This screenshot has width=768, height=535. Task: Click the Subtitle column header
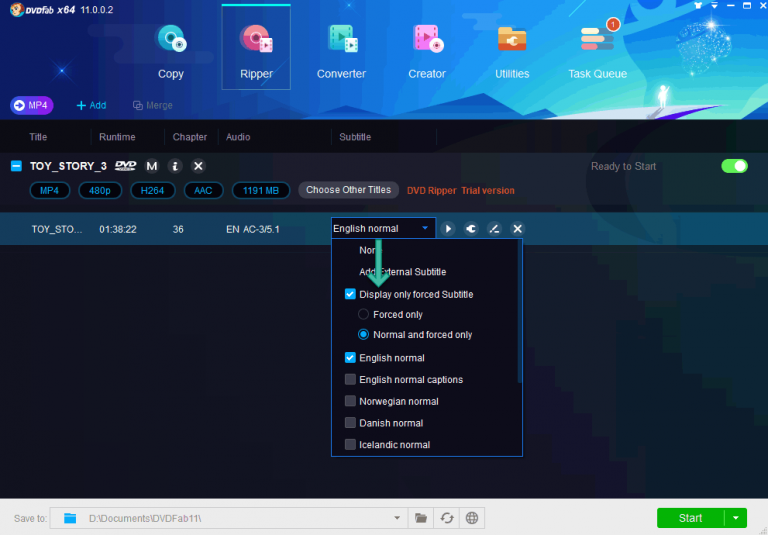pos(355,137)
